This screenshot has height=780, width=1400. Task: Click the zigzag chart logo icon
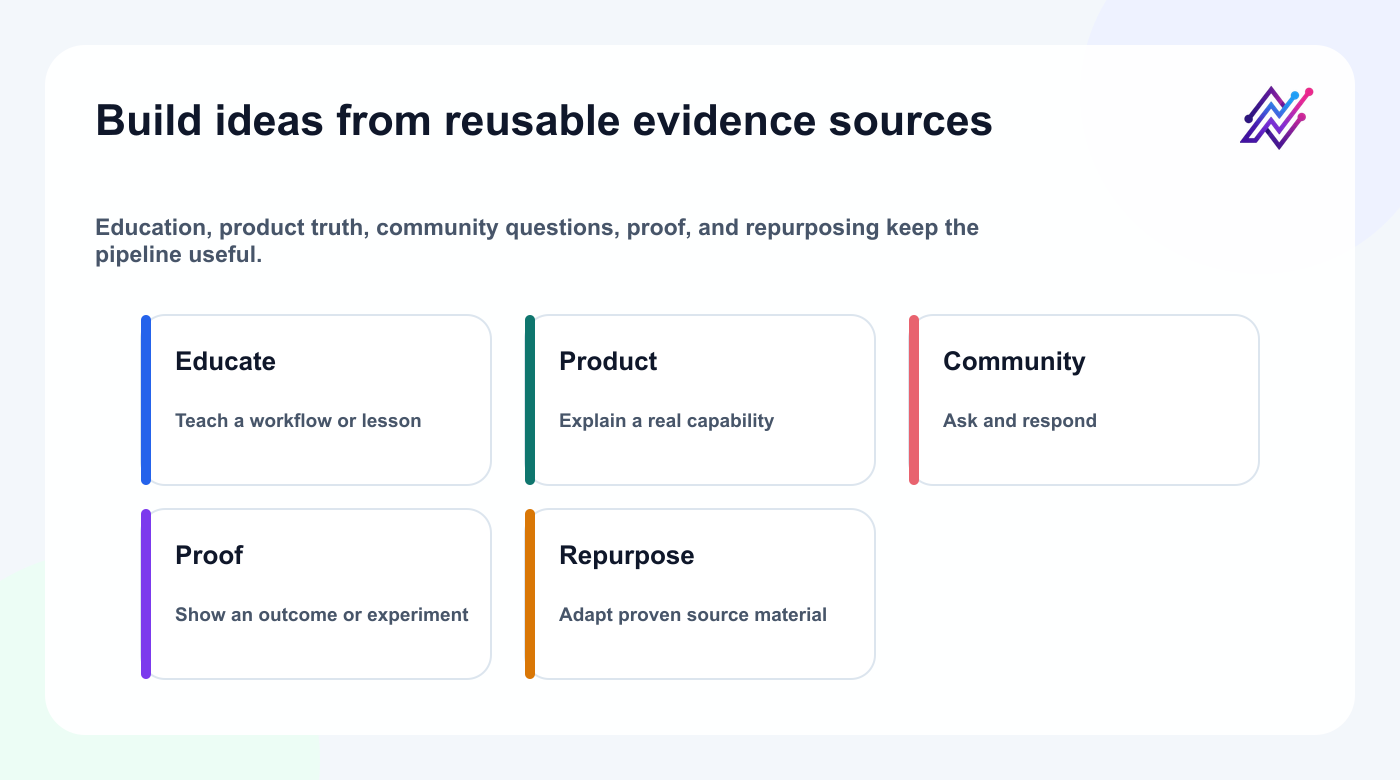pos(1277,118)
